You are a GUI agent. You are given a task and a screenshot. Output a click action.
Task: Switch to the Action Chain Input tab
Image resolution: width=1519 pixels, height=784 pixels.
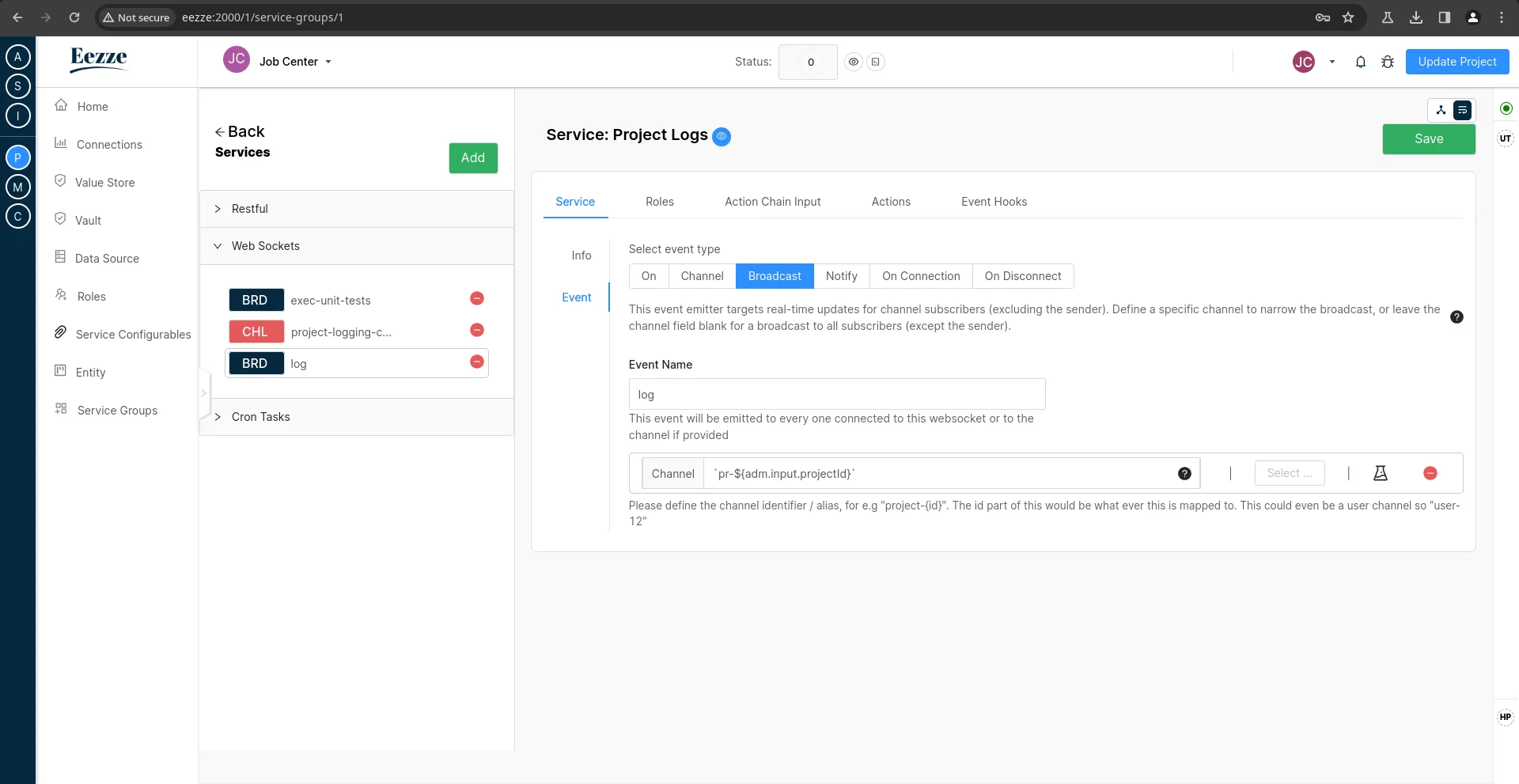pyautogui.click(x=773, y=202)
